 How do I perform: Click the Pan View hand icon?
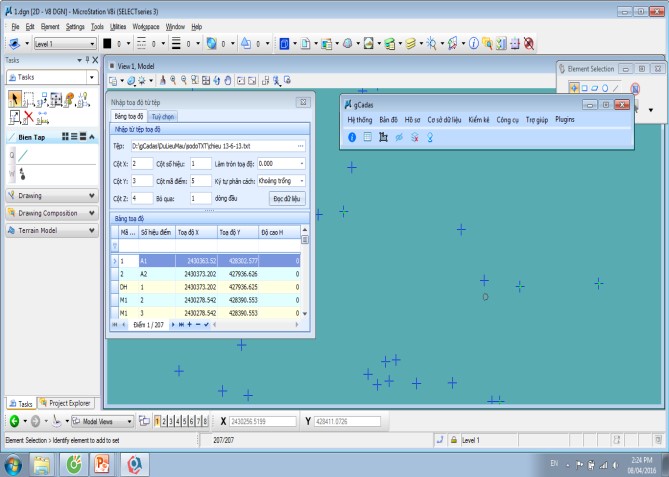click(x=228, y=80)
